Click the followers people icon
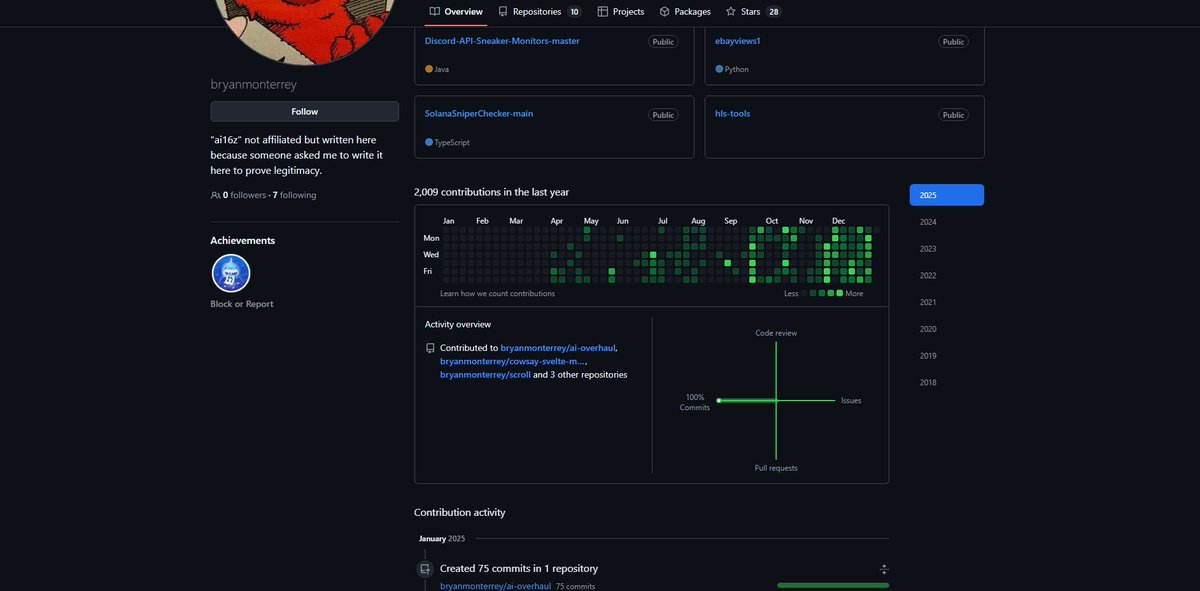The height and width of the screenshot is (591, 1200). (x=216, y=195)
